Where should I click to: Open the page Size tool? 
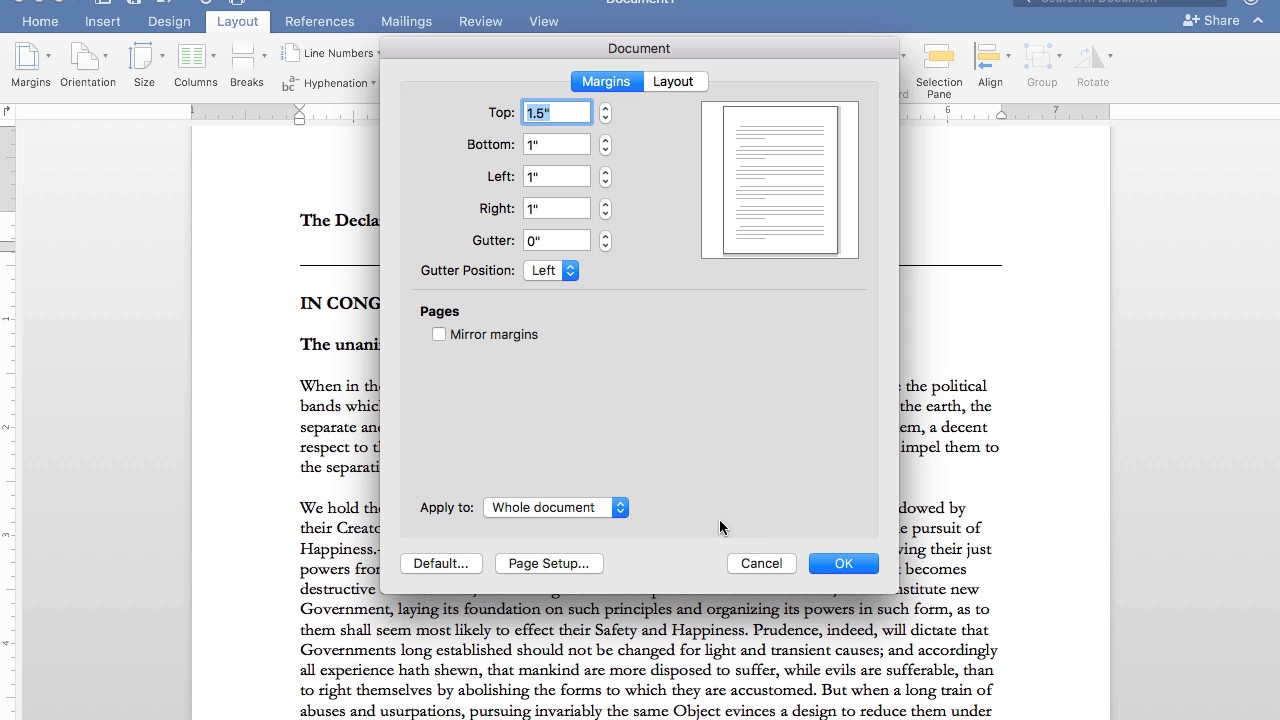click(144, 66)
